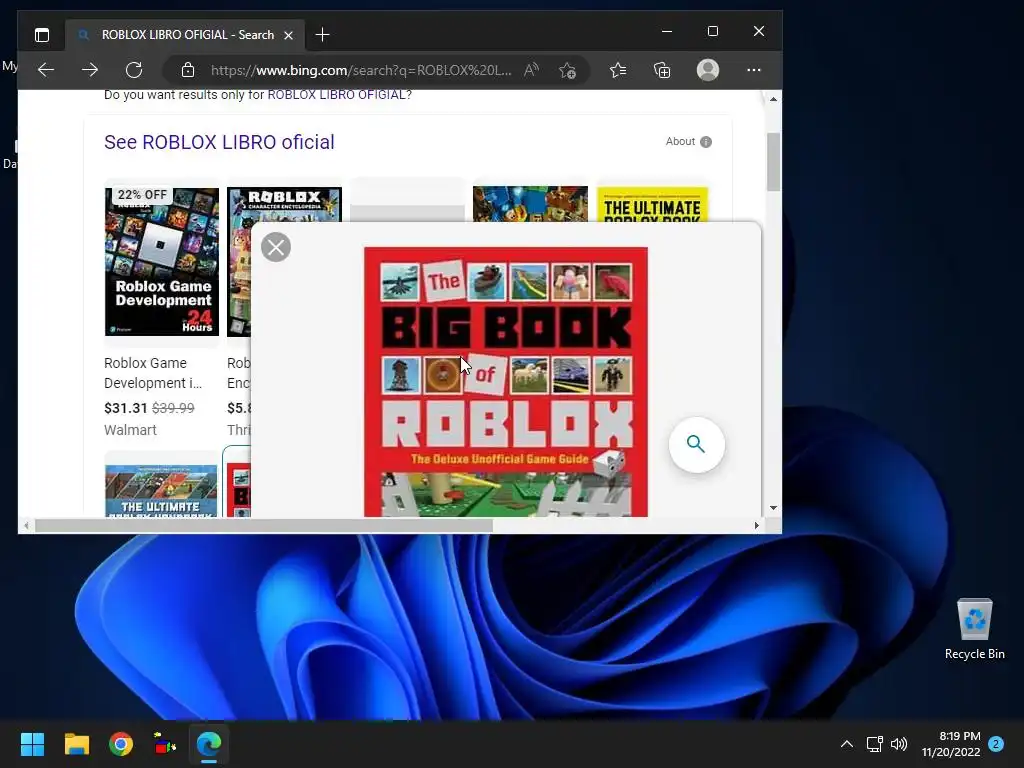The height and width of the screenshot is (768, 1024).
Task: Click the vertical scrollbar thumb
Action: tap(773, 162)
